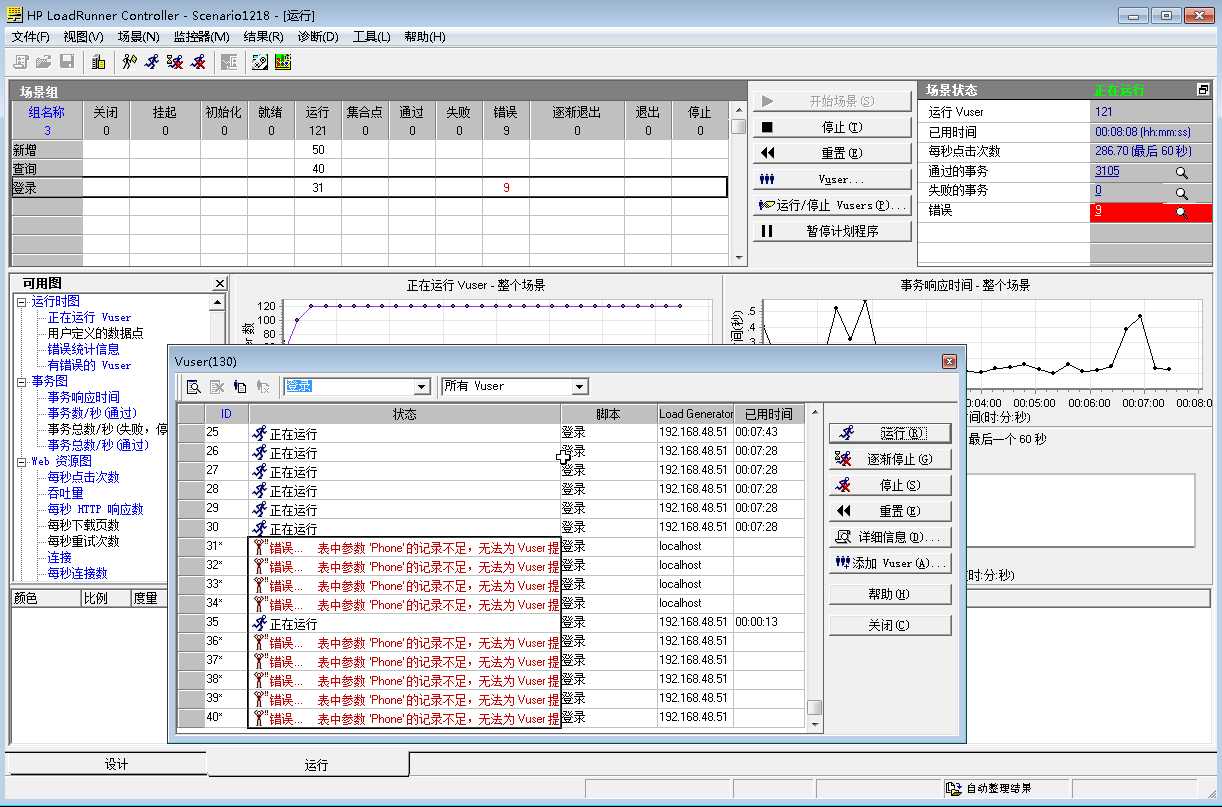The width and height of the screenshot is (1222, 807).
Task: Click the scenario 重置(E) button in main window
Action: [x=832, y=153]
